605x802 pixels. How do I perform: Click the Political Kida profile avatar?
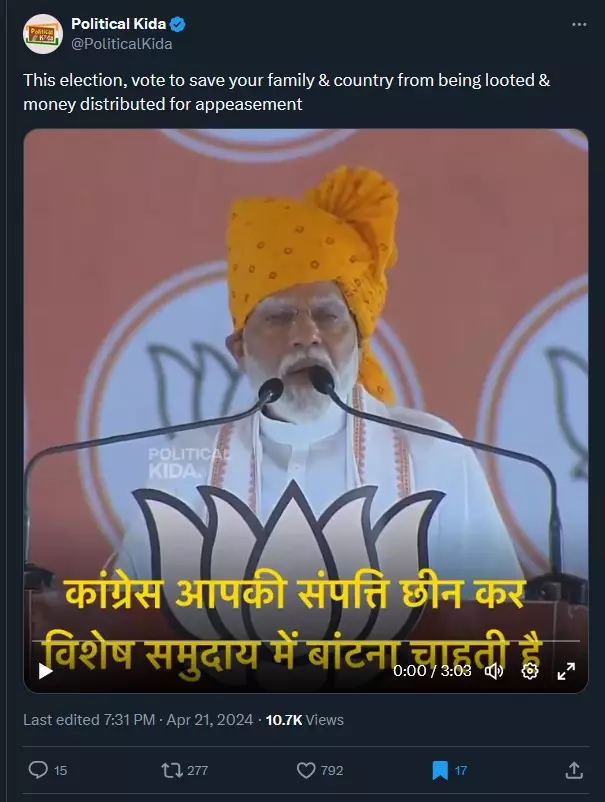pyautogui.click(x=42, y=34)
